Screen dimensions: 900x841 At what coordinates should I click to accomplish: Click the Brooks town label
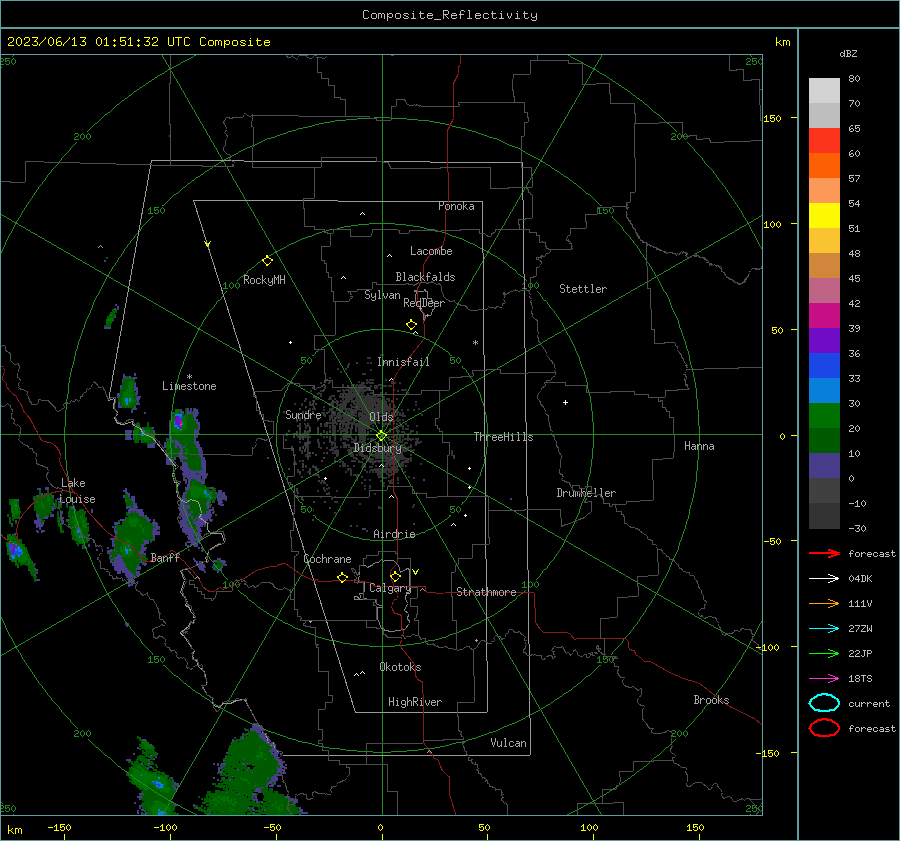pyautogui.click(x=711, y=700)
